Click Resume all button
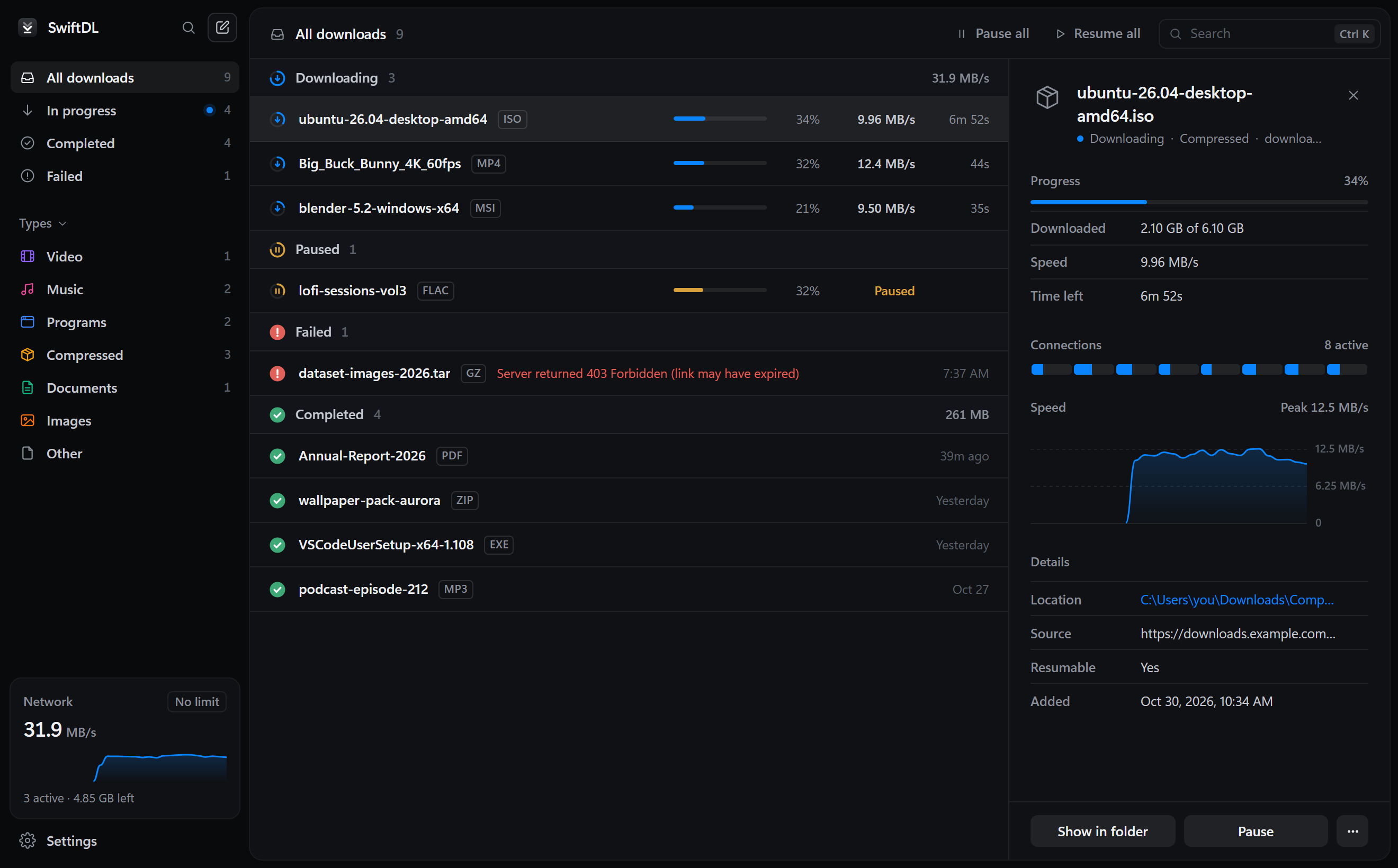Image resolution: width=1398 pixels, height=868 pixels. [1098, 34]
